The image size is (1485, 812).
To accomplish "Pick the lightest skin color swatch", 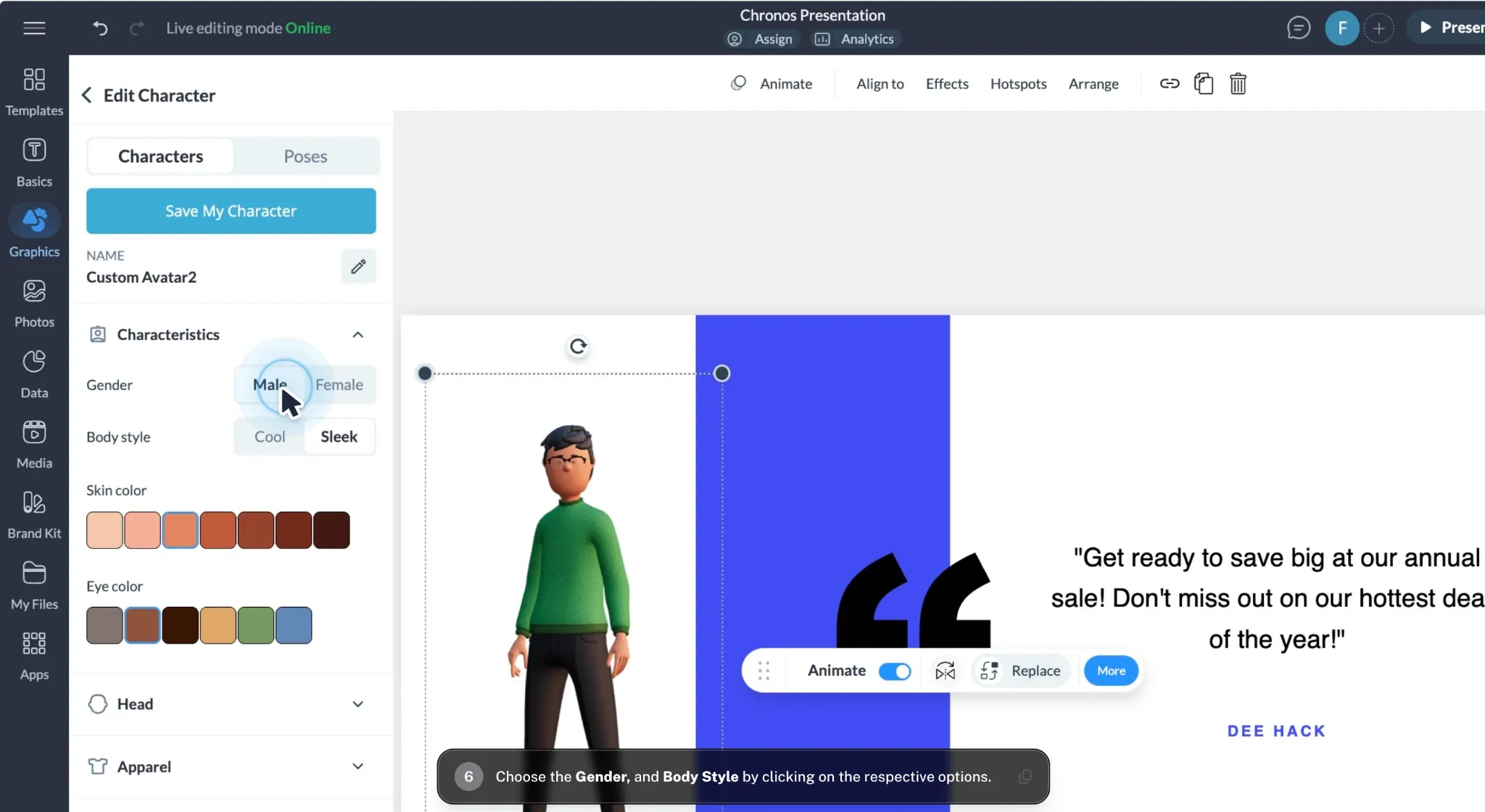I will click(104, 530).
